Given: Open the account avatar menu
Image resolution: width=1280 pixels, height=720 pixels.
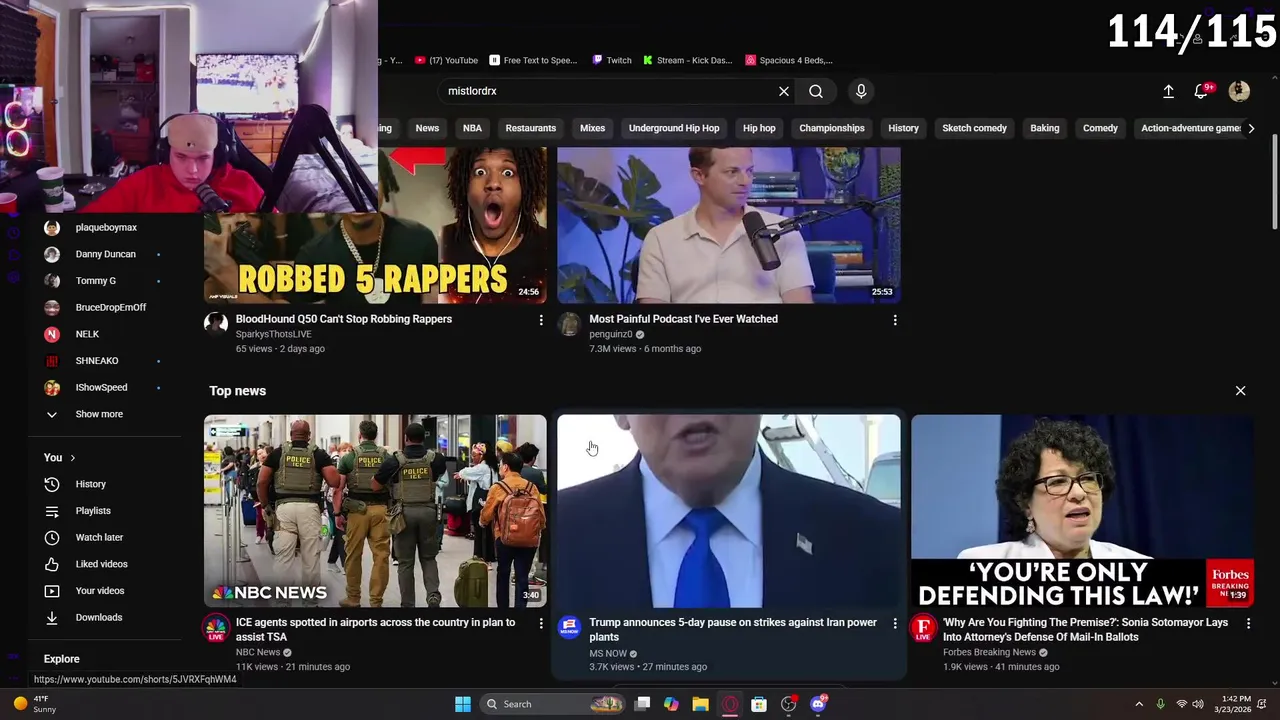Looking at the screenshot, I should 1239,91.
